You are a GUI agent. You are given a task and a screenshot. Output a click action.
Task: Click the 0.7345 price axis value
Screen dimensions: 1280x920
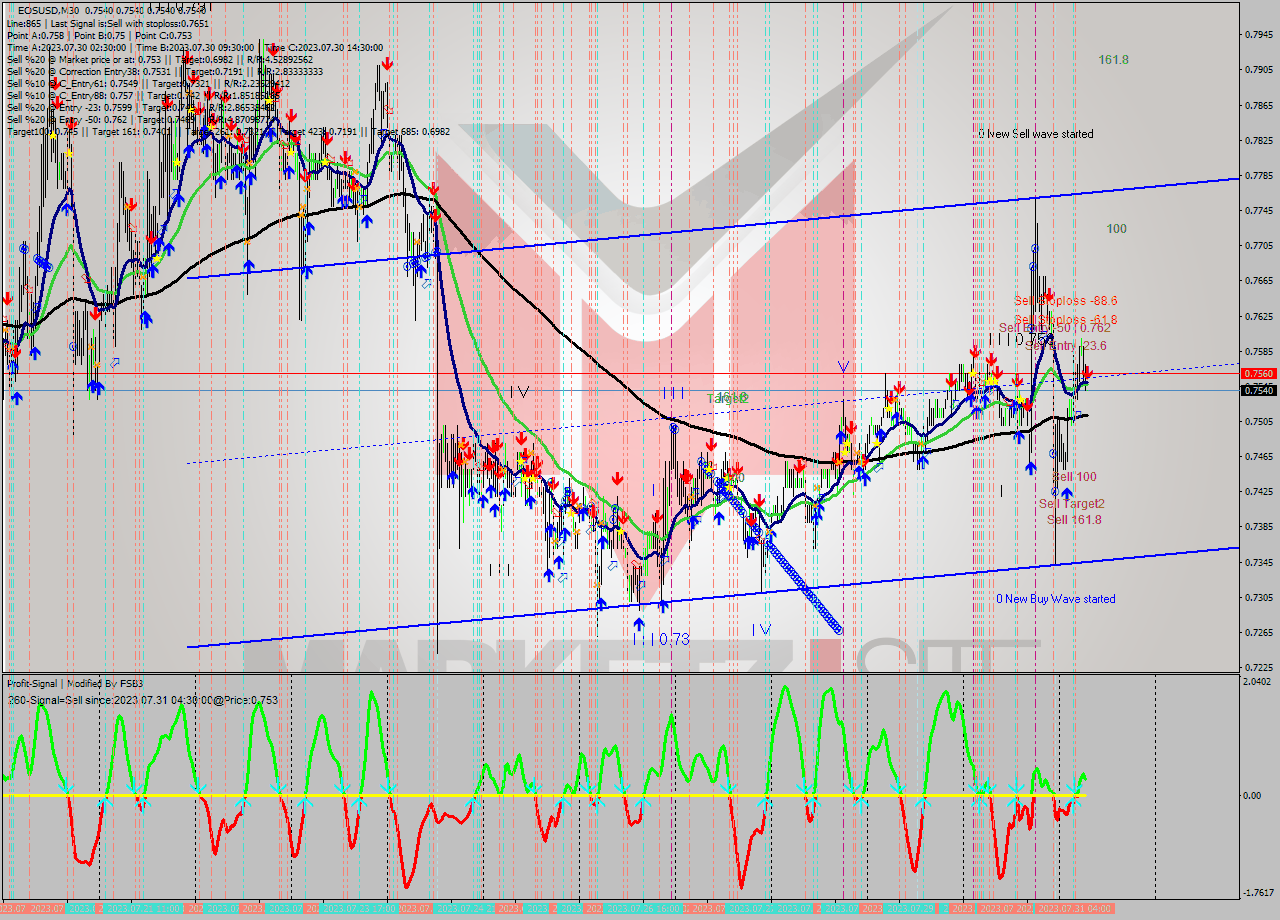click(x=1258, y=562)
